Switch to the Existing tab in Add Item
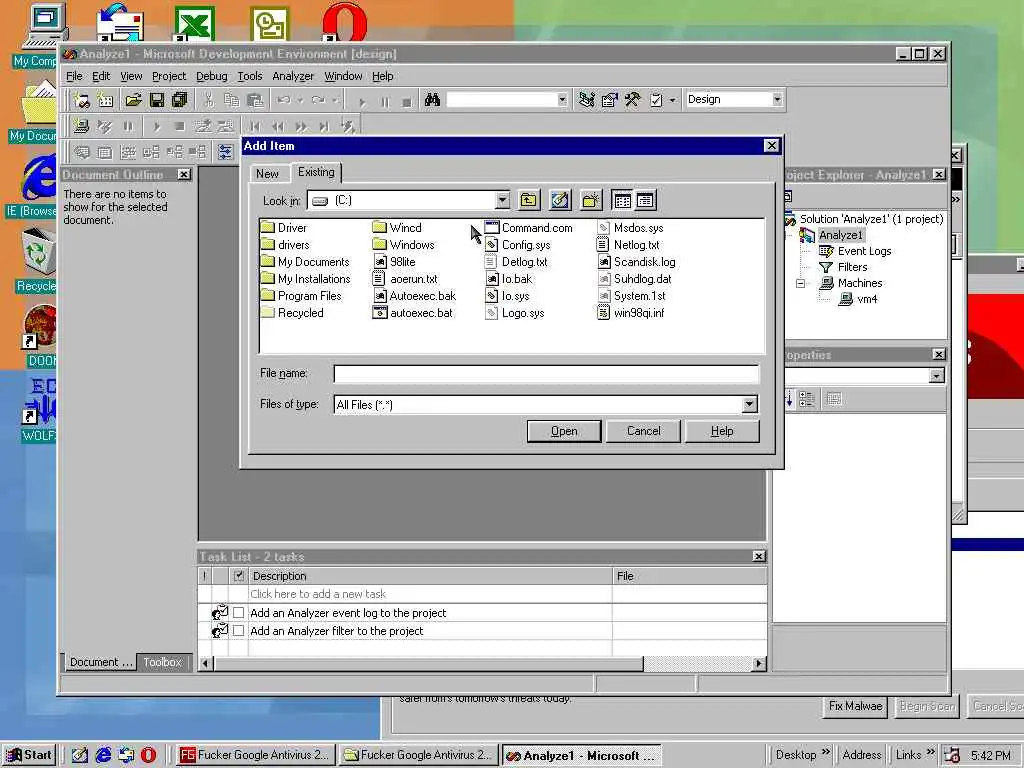This screenshot has width=1024, height=768. pyautogui.click(x=316, y=172)
